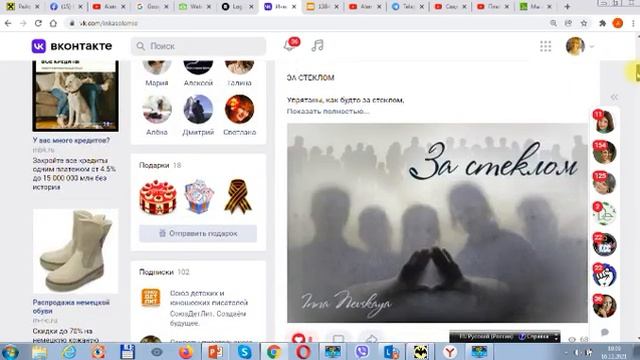Open the Windows Start button
Viewport: 640px width, 360px height.
click(x=10, y=352)
